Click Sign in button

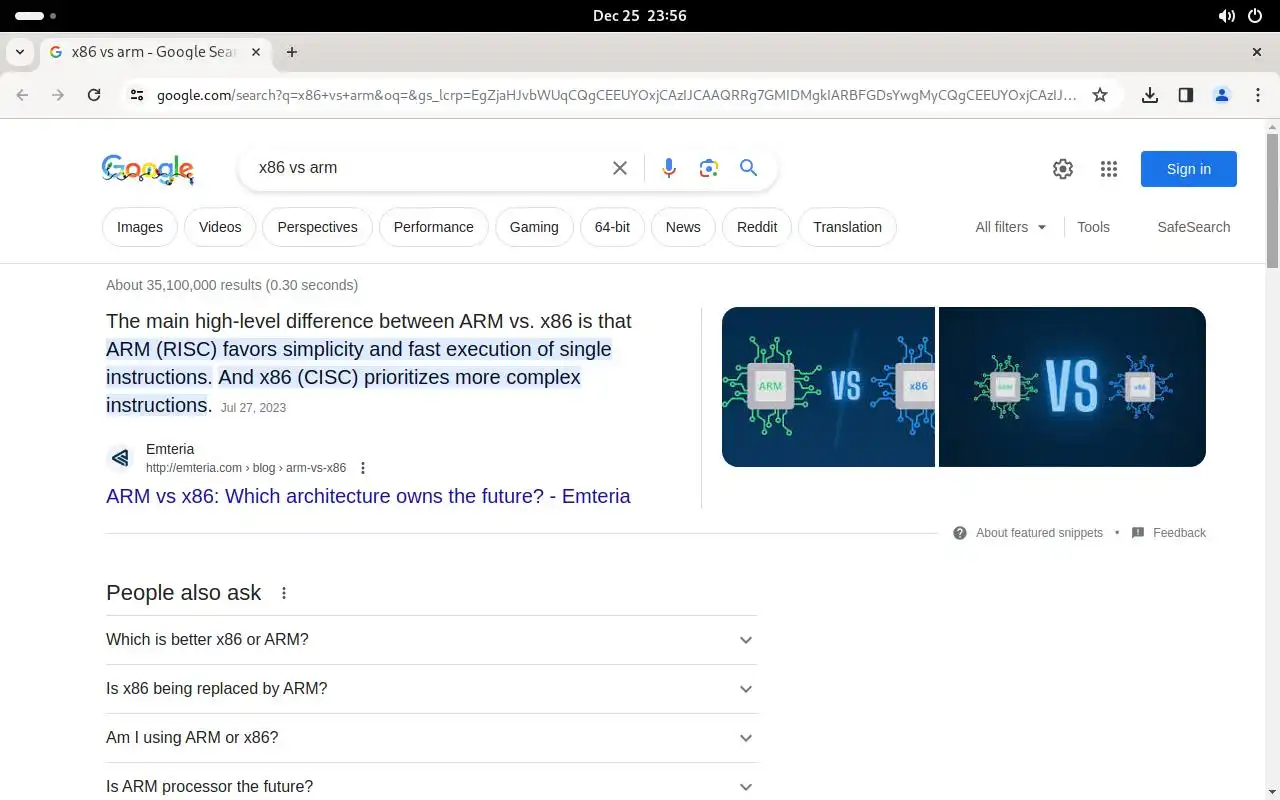coord(1189,169)
